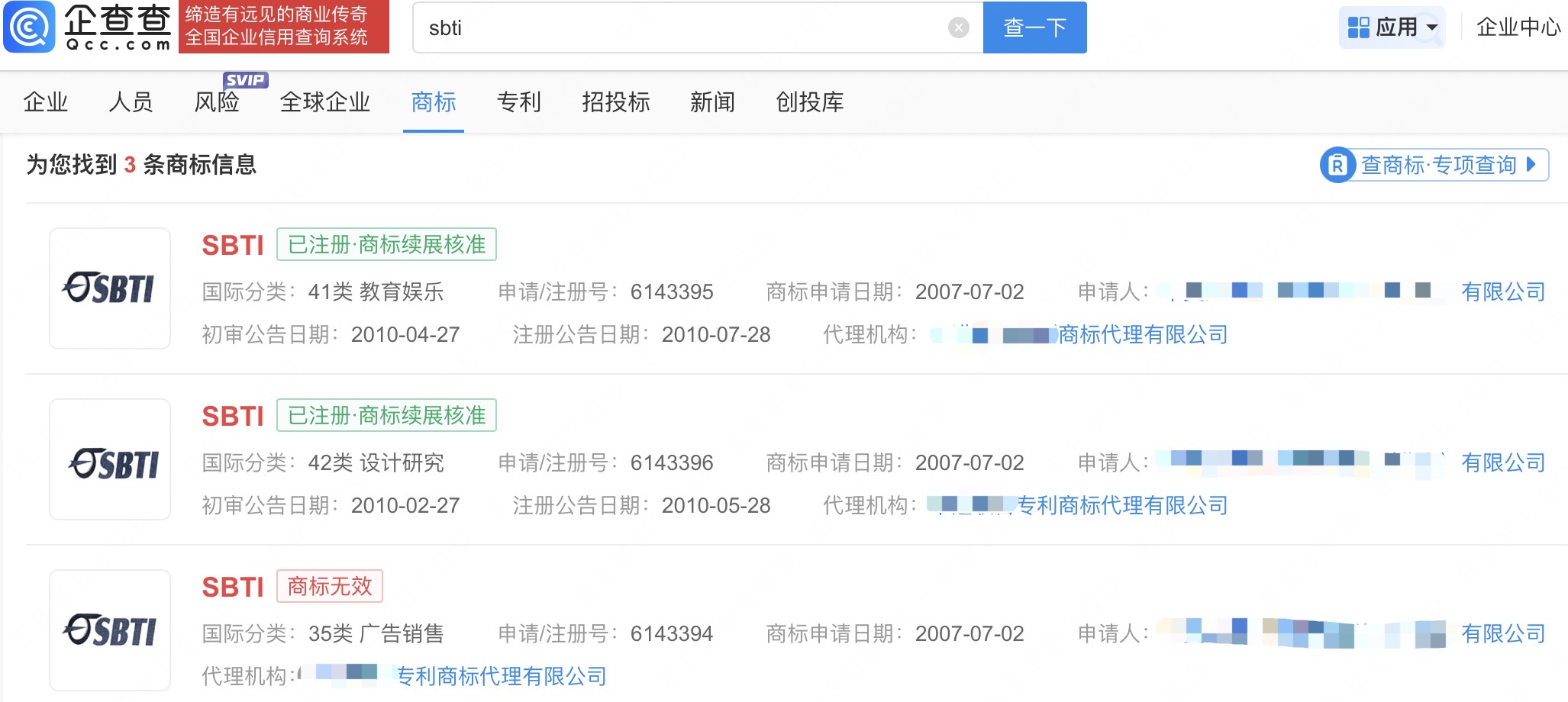This screenshot has width=1568, height=702.
Task: Go to the 创投库 tab
Action: pos(809,102)
